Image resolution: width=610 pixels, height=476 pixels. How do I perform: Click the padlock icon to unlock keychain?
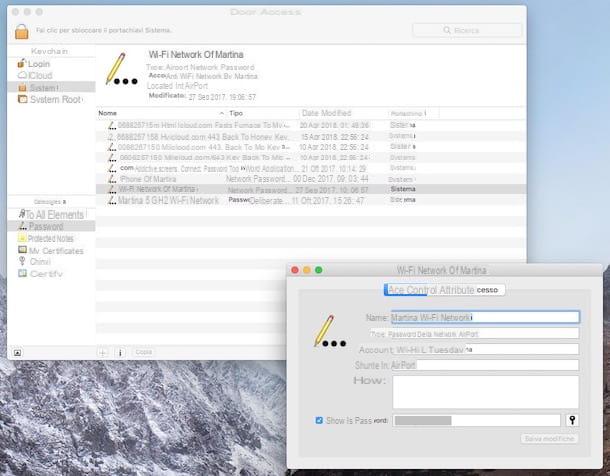tap(22, 32)
